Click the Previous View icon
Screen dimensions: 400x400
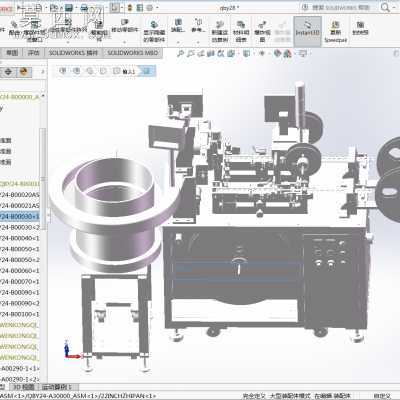pos(201,53)
